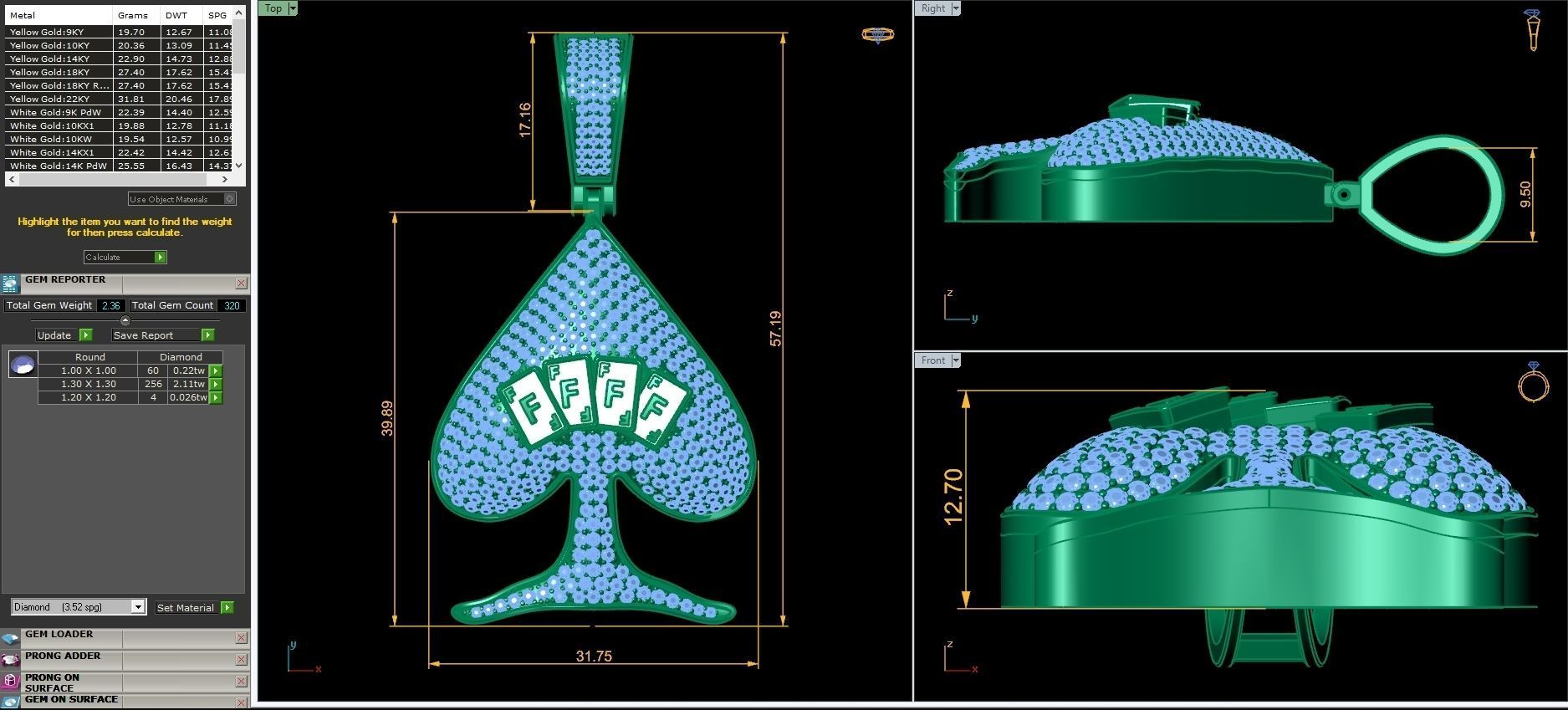
Task: Open the Diamond material dropdown
Action: (139, 607)
